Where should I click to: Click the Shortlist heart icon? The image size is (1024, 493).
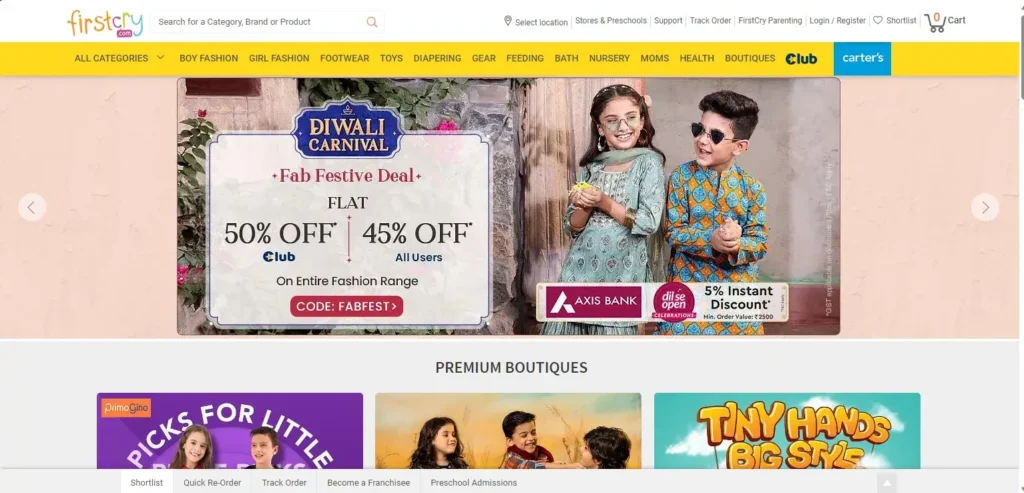(878, 20)
